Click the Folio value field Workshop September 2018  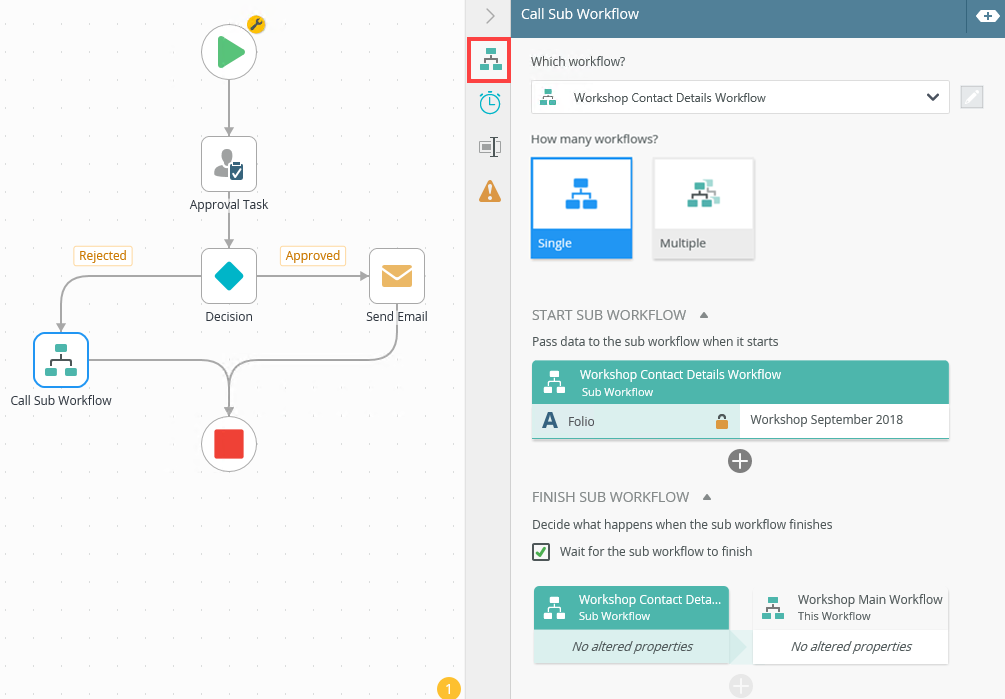[x=843, y=420]
